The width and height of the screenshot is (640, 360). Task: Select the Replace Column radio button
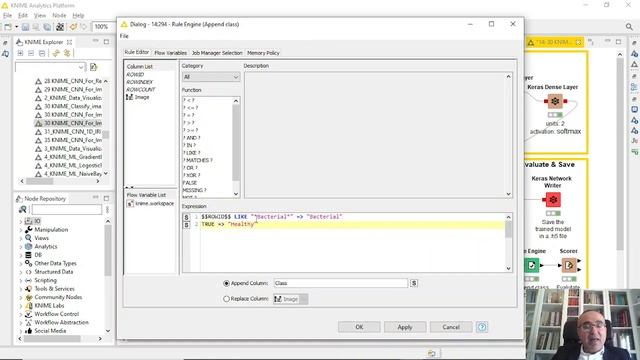tap(226, 299)
